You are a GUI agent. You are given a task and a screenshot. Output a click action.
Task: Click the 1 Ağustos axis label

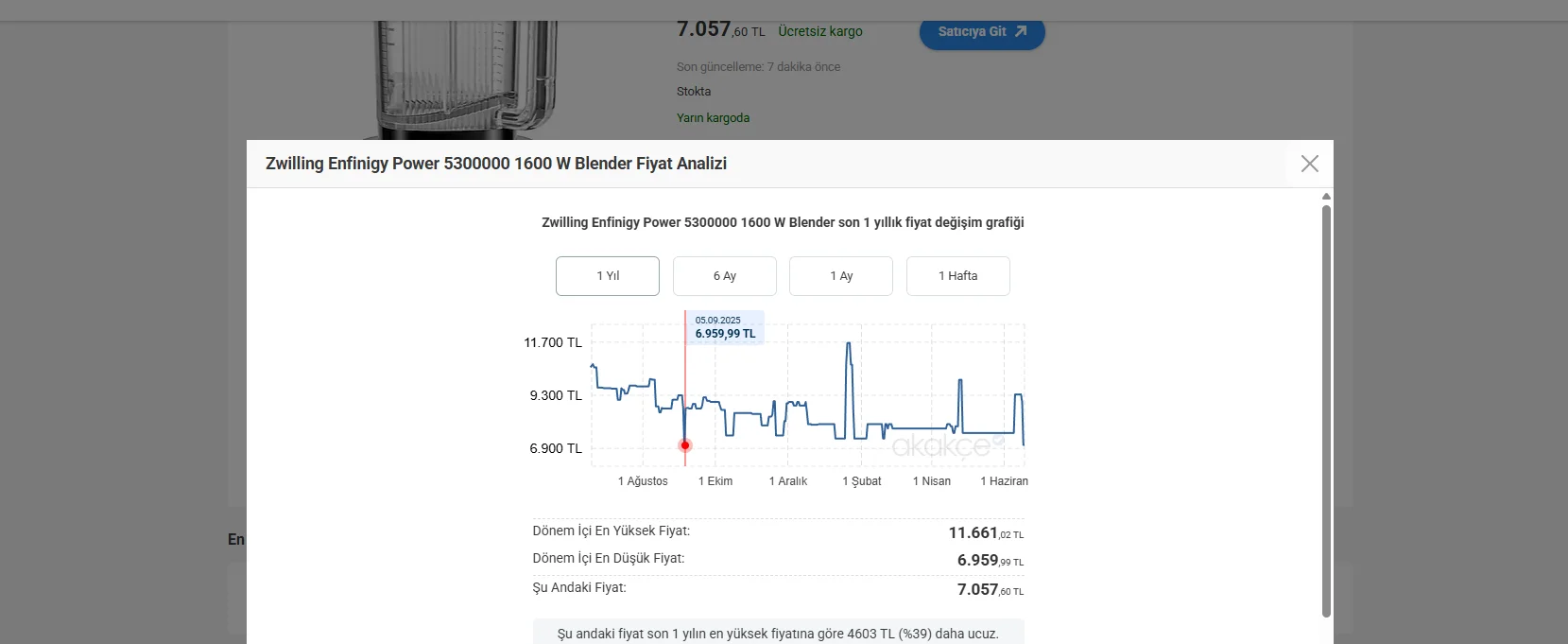tap(643, 481)
